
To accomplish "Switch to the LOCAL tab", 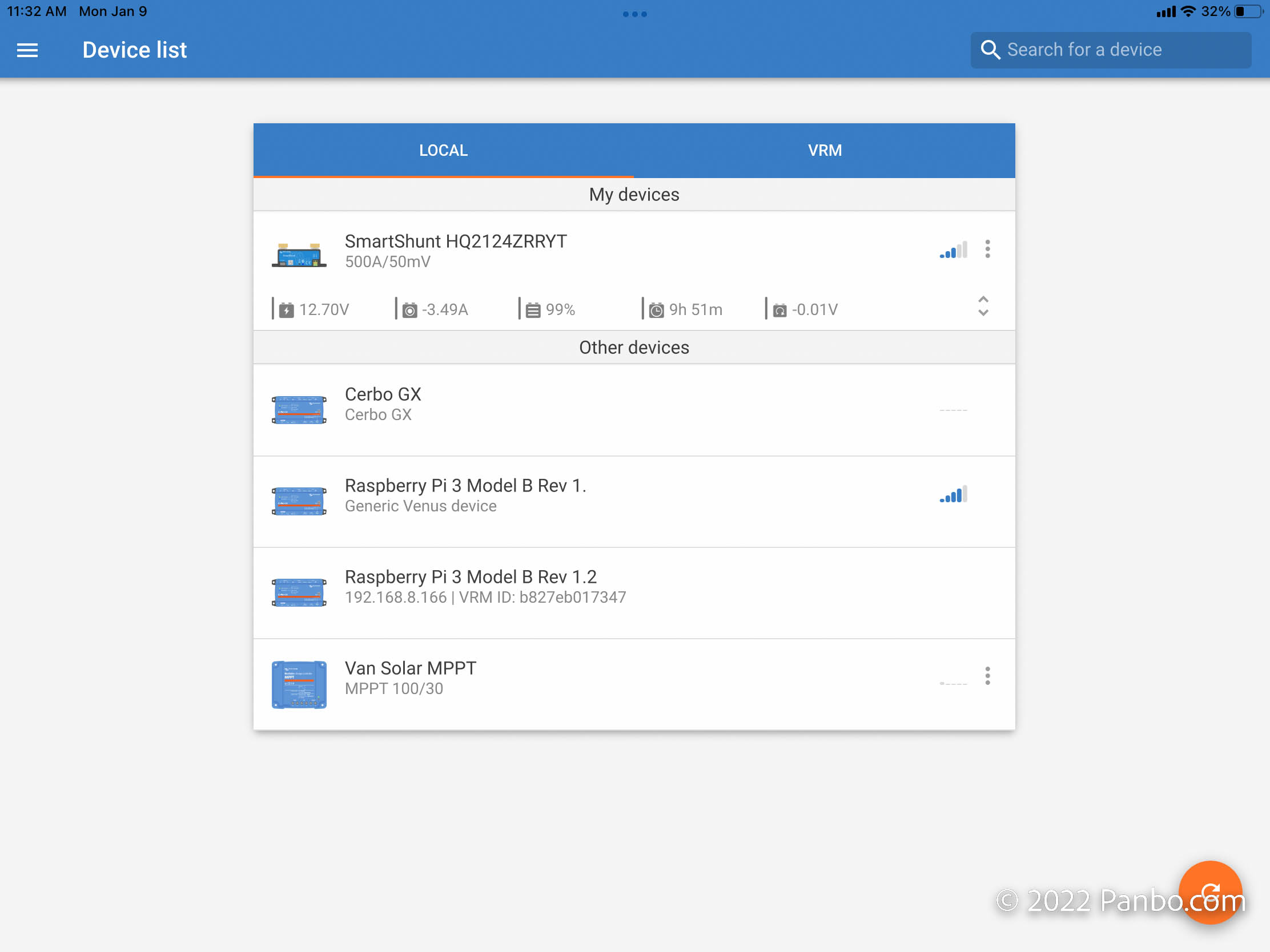I will coord(443,150).
